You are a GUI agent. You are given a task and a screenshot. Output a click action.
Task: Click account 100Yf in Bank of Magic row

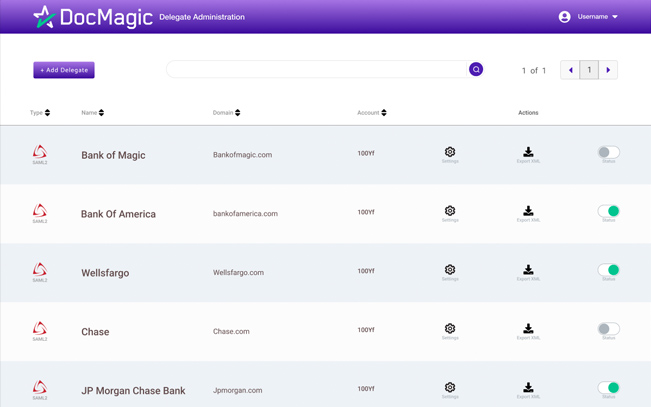[x=366, y=153]
